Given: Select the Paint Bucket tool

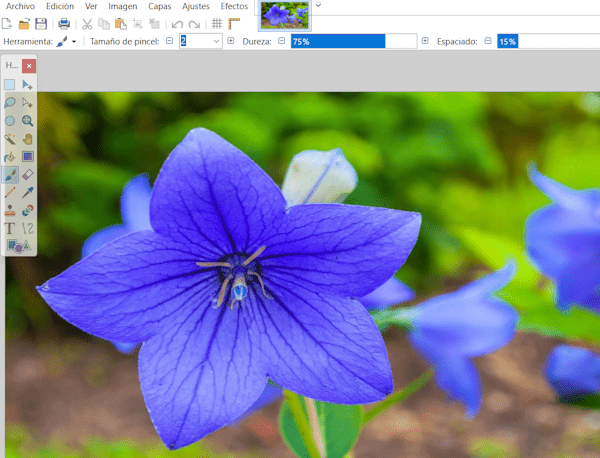Looking at the screenshot, I should 10,156.
